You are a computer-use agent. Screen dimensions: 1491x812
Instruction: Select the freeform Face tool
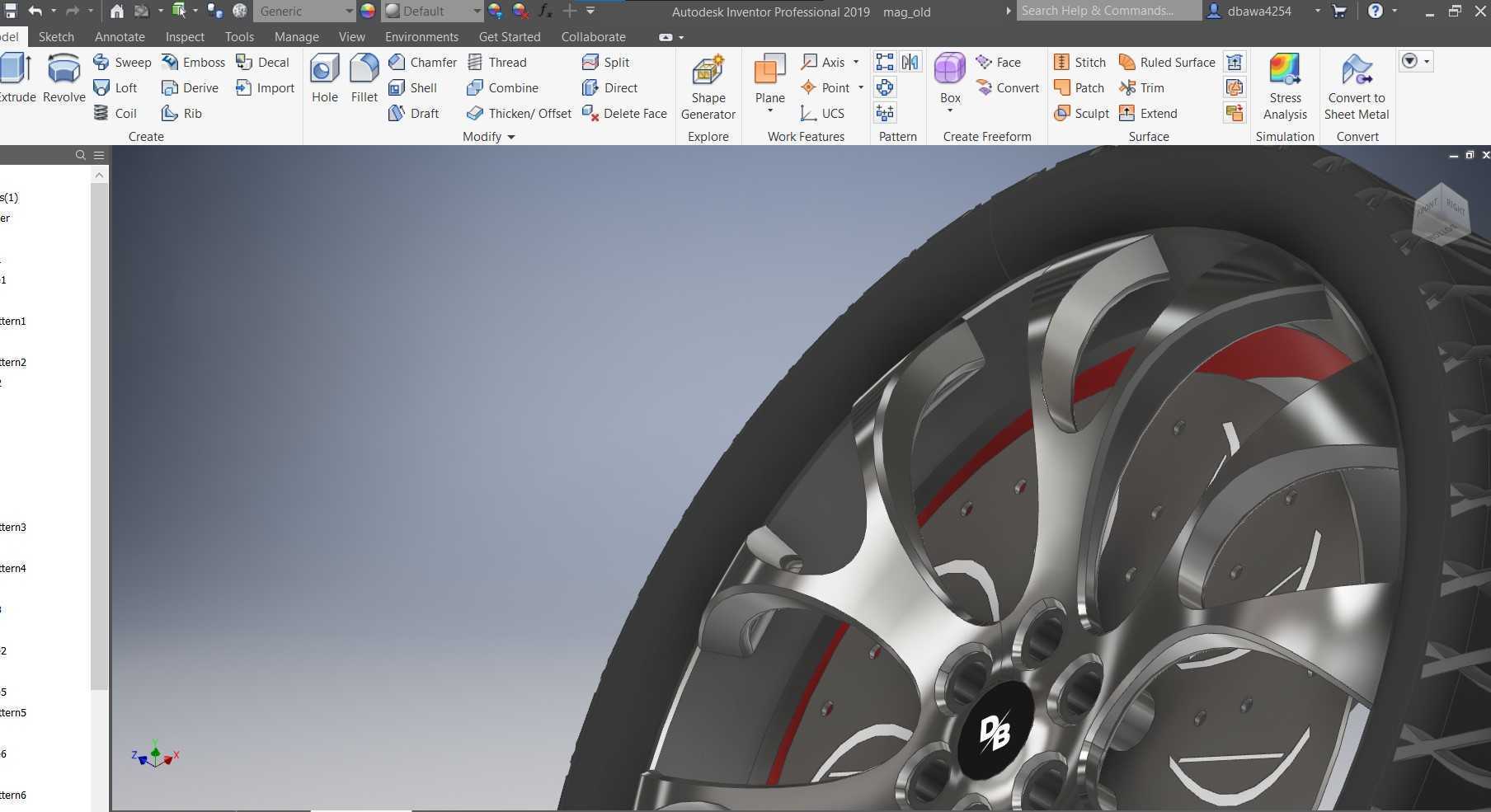click(998, 62)
